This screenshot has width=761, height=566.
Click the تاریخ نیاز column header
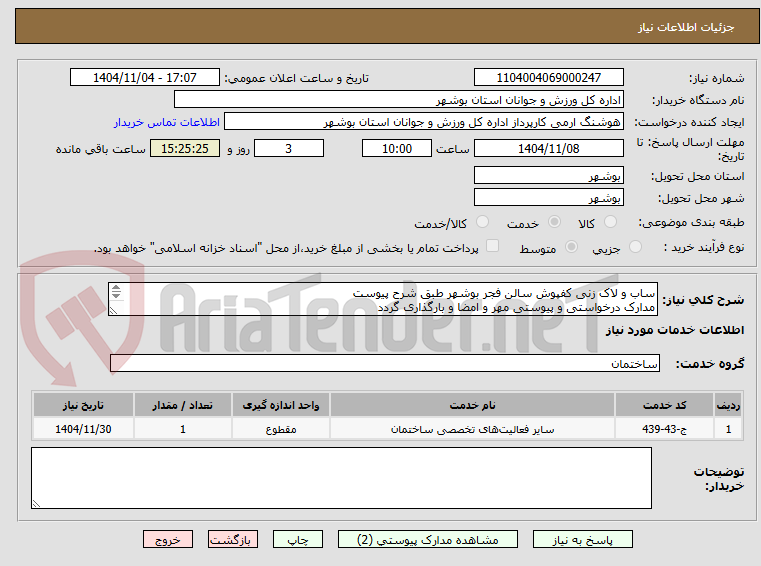83,405
